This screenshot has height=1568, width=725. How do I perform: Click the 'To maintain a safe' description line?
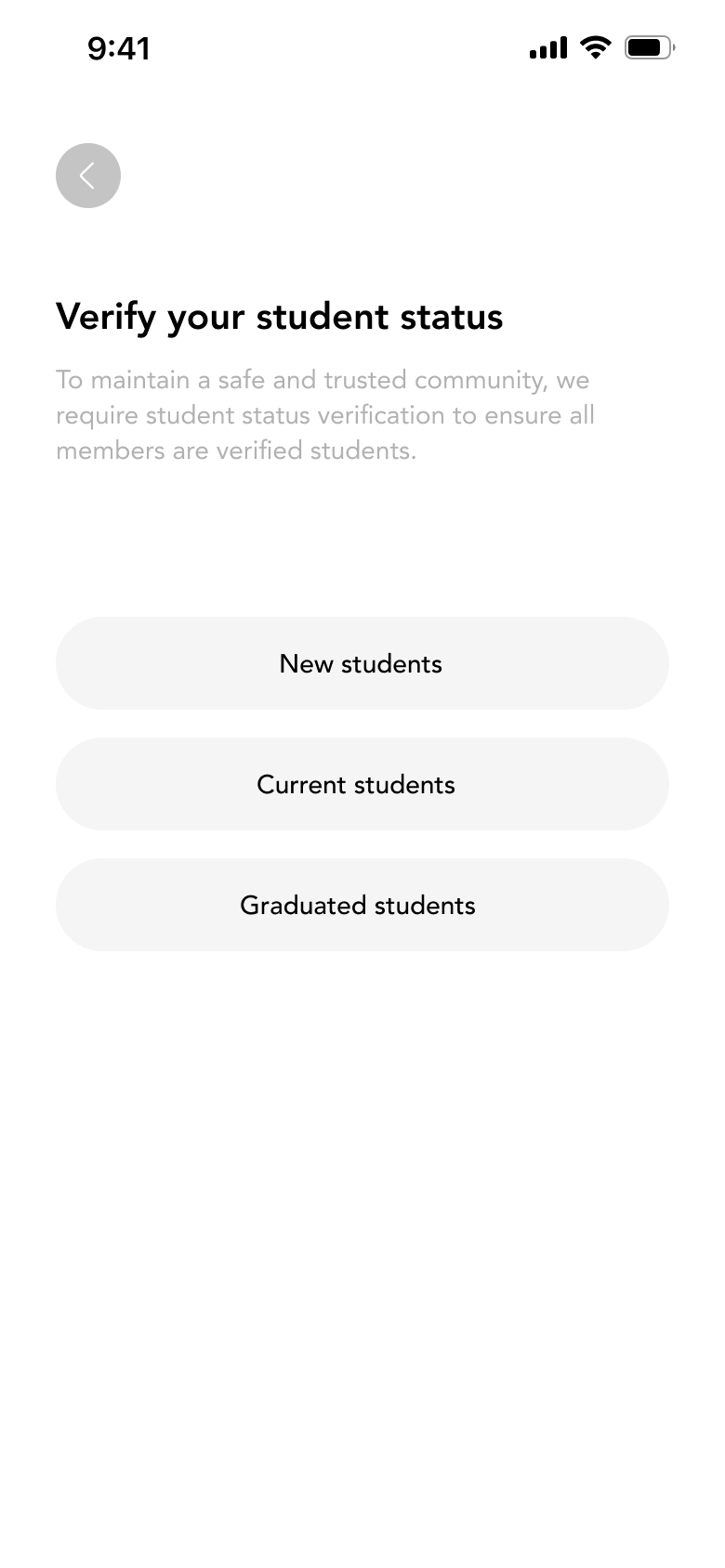coord(323,380)
